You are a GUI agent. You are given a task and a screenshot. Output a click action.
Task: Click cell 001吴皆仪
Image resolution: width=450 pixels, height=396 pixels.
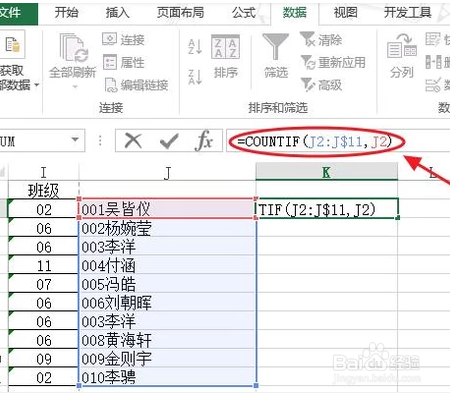coord(167,209)
